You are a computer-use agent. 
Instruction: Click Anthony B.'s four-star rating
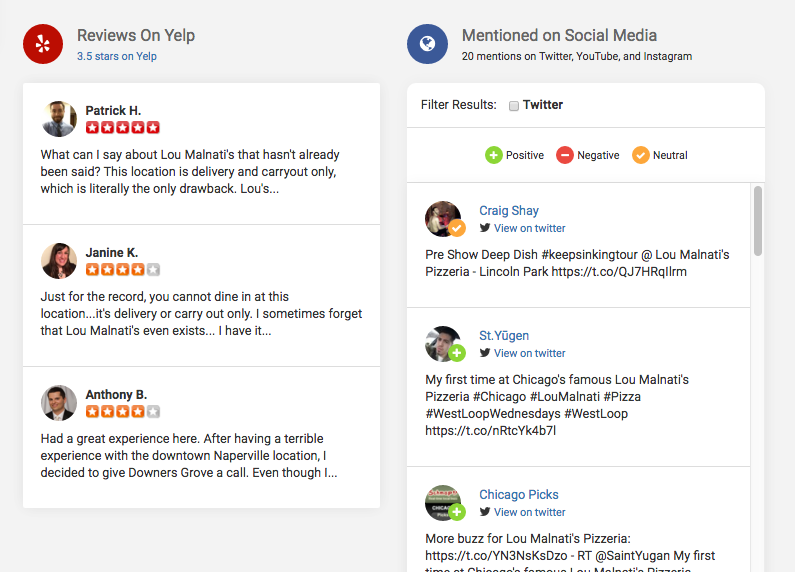point(123,411)
